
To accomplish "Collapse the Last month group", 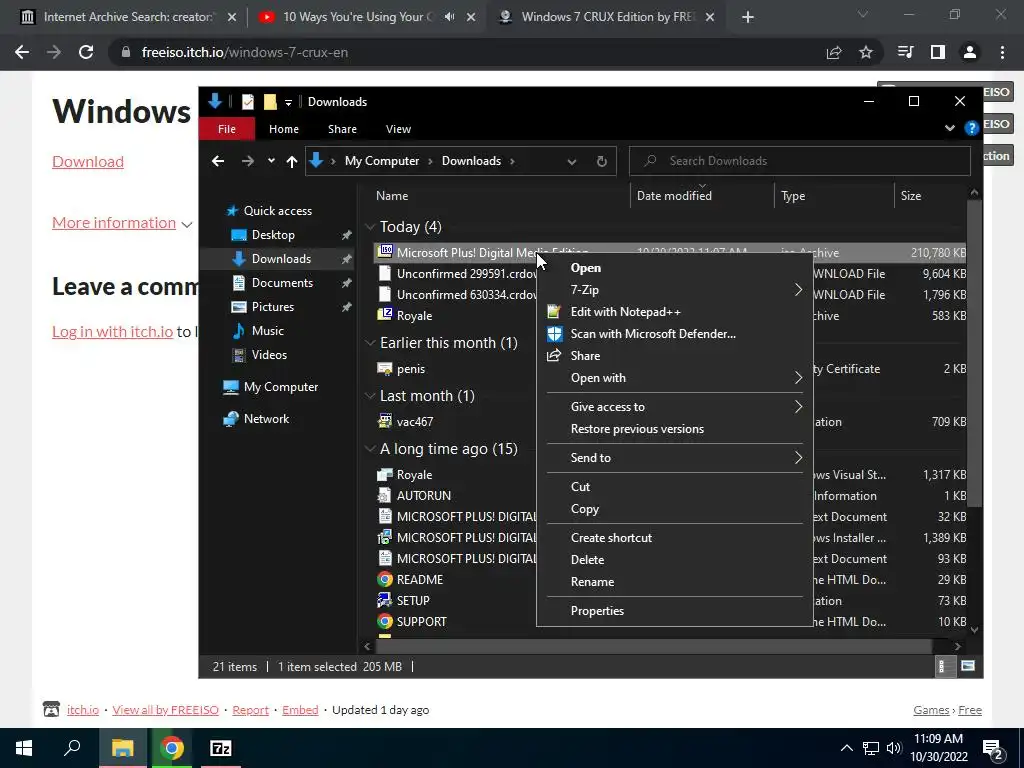I will point(370,396).
